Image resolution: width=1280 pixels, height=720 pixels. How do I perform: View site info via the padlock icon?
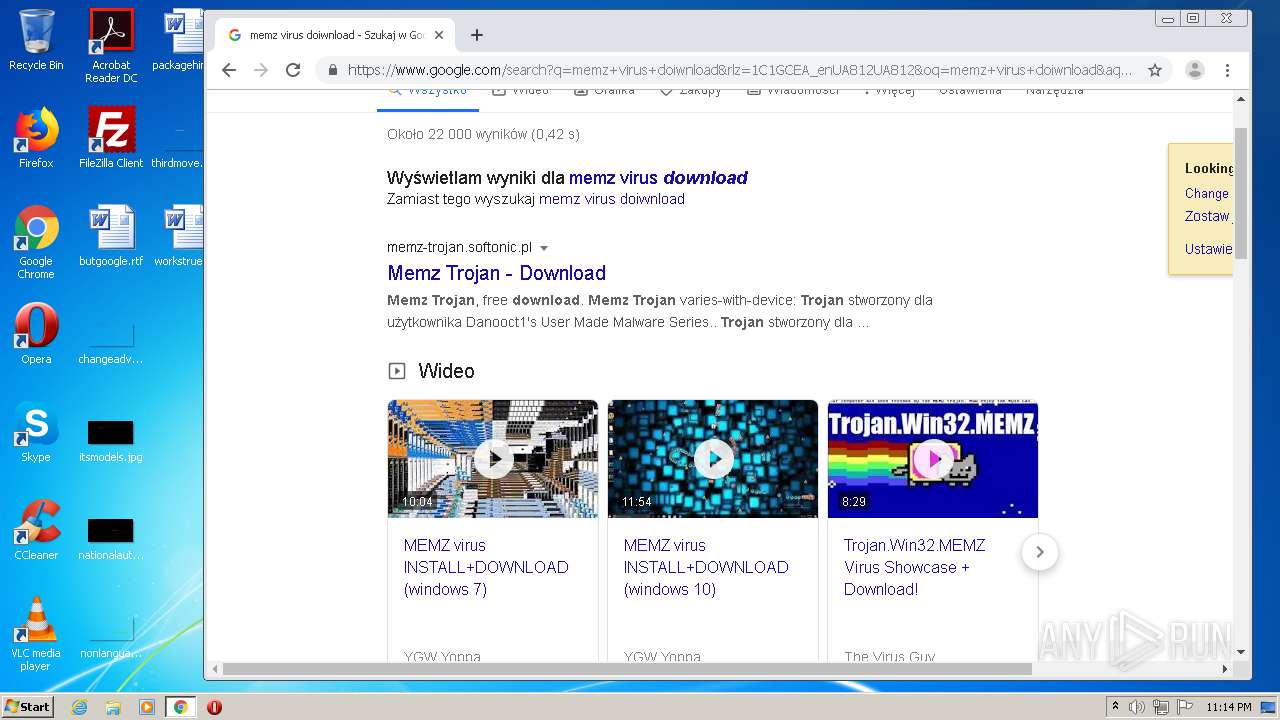pyautogui.click(x=333, y=70)
